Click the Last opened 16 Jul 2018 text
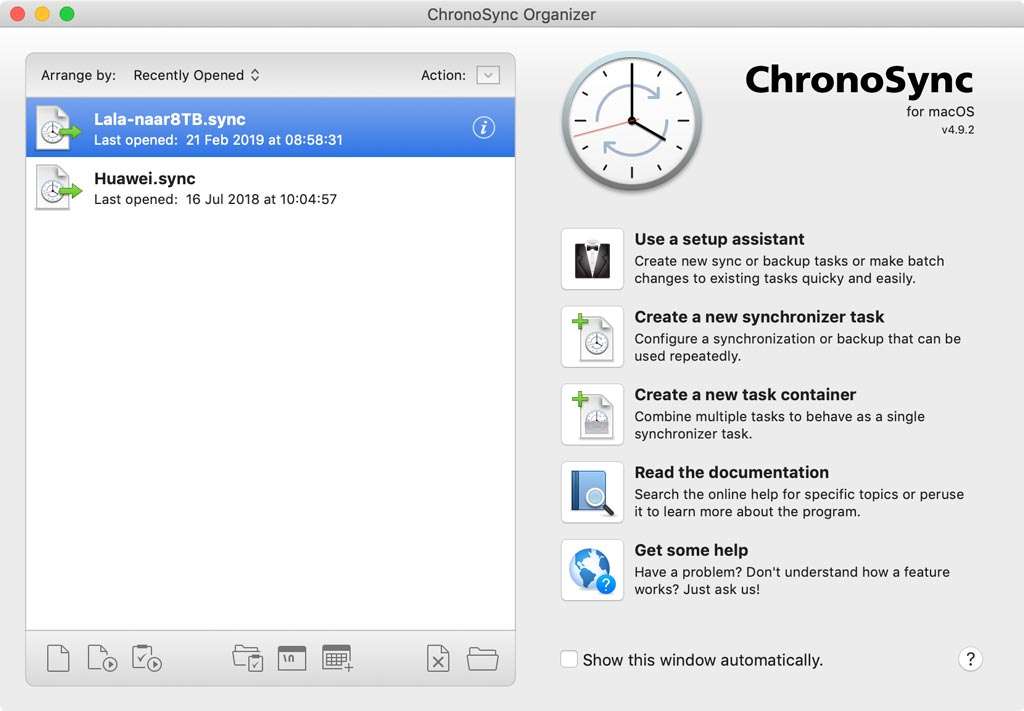This screenshot has width=1024, height=711. click(x=216, y=199)
